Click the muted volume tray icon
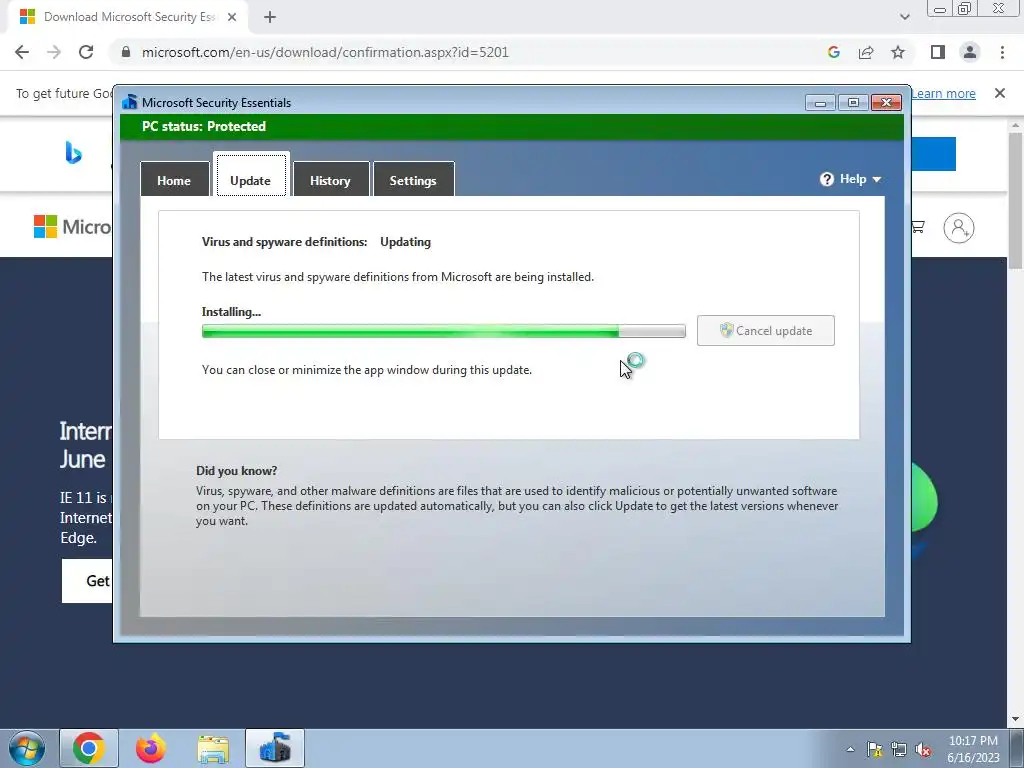 (923, 750)
